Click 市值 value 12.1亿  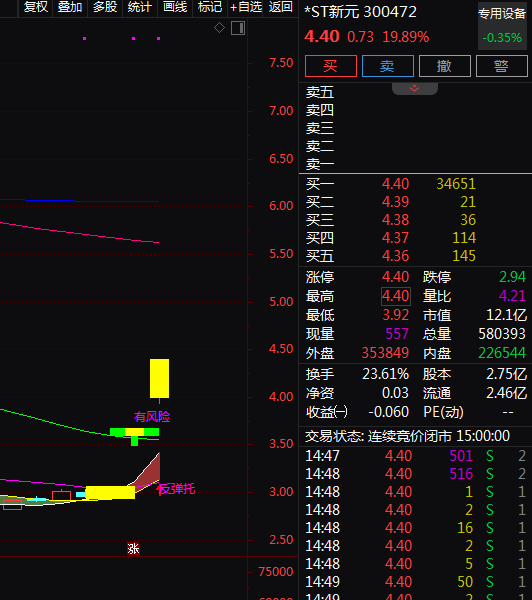506,315
